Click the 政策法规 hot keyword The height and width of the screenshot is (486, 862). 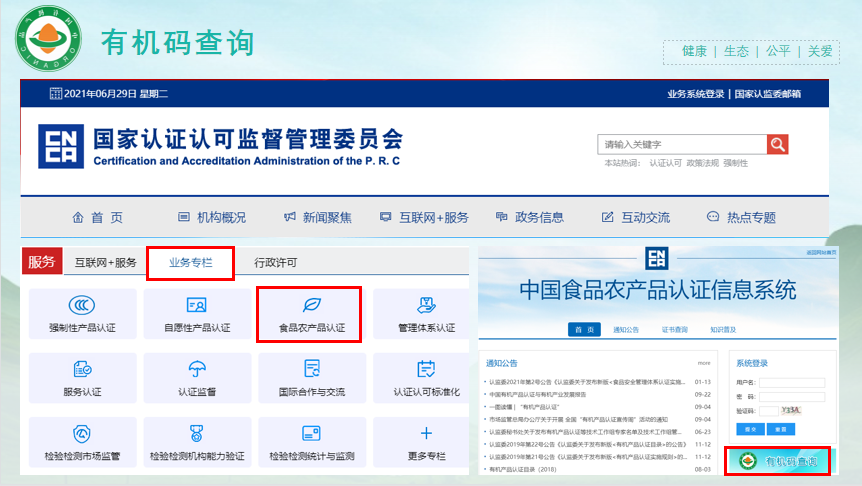703,163
